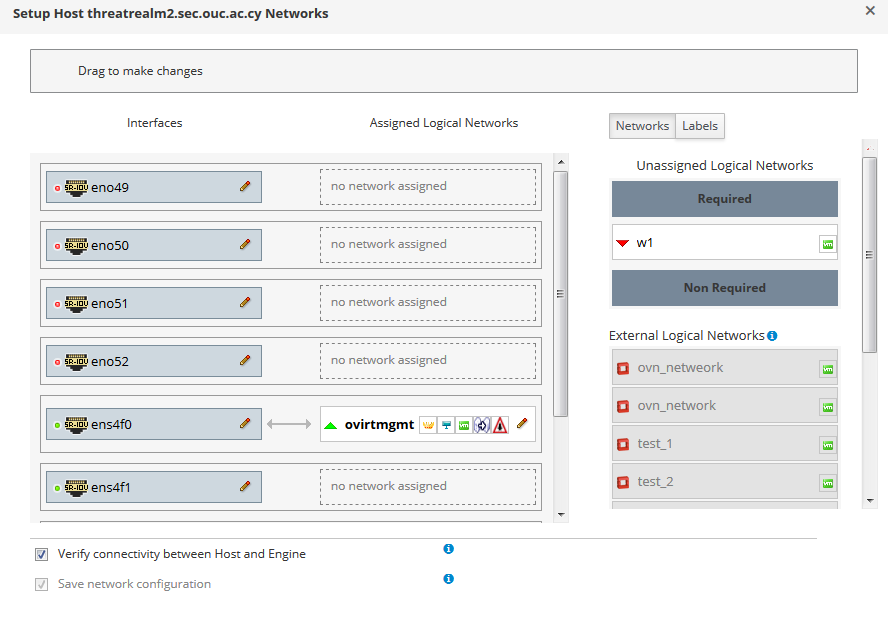The height and width of the screenshot is (633, 888).
Task: Click the SR-IOV icon on ens4f0
Action: pos(76,424)
